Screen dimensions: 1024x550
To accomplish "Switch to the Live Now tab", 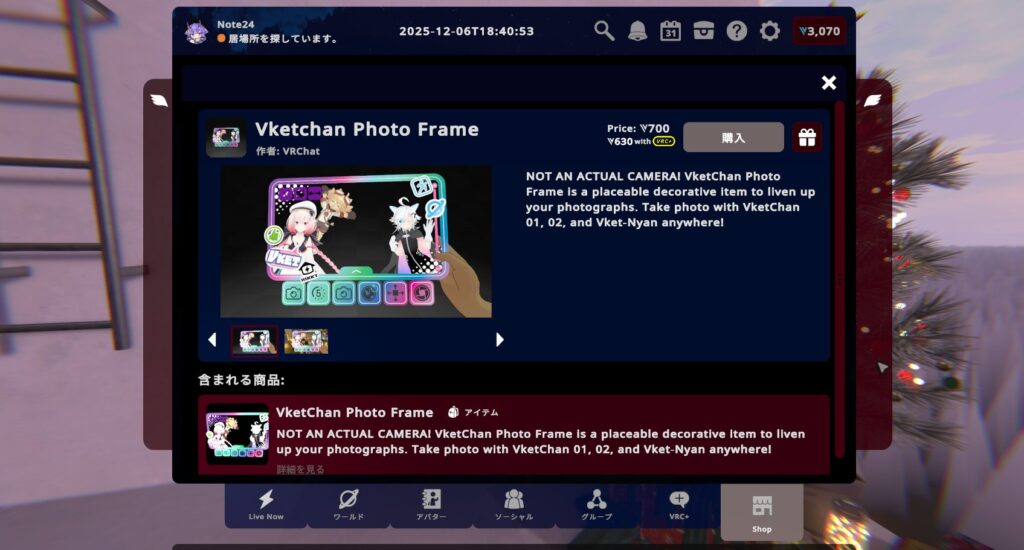I will (266, 506).
